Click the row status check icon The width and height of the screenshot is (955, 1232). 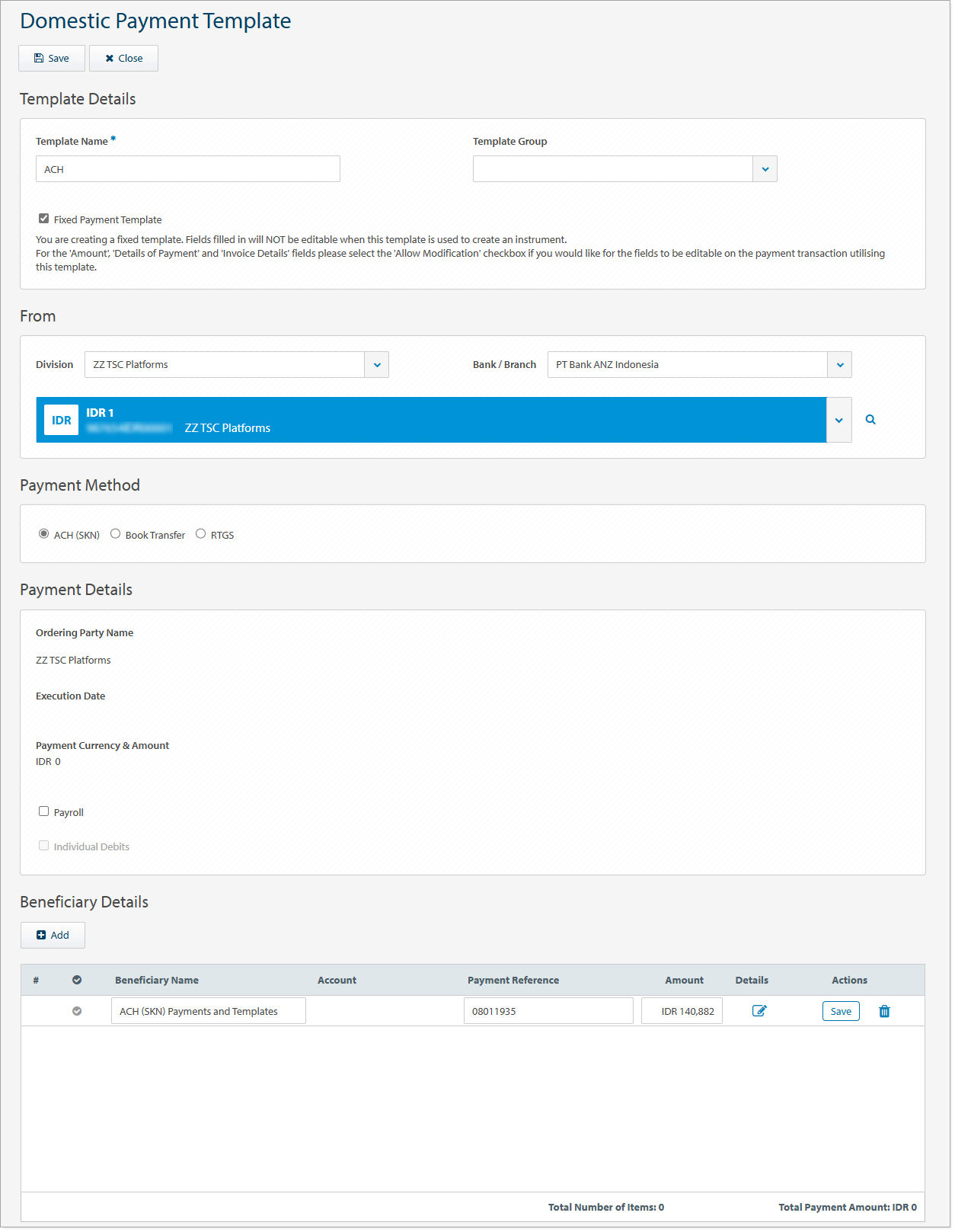(77, 1011)
